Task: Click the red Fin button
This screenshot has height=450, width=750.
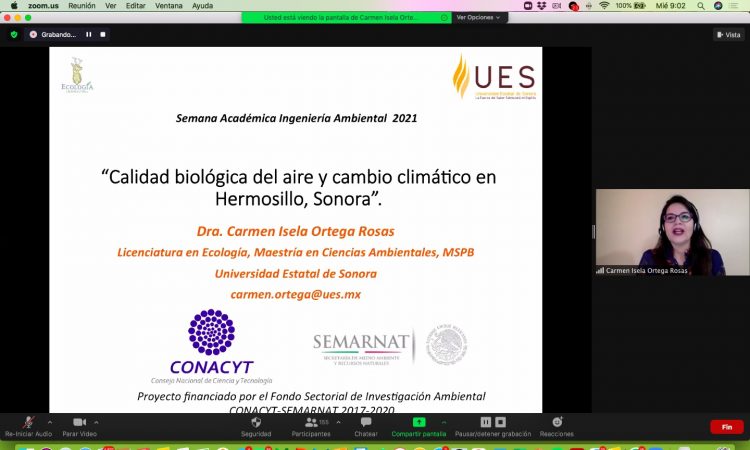Action: 727,427
